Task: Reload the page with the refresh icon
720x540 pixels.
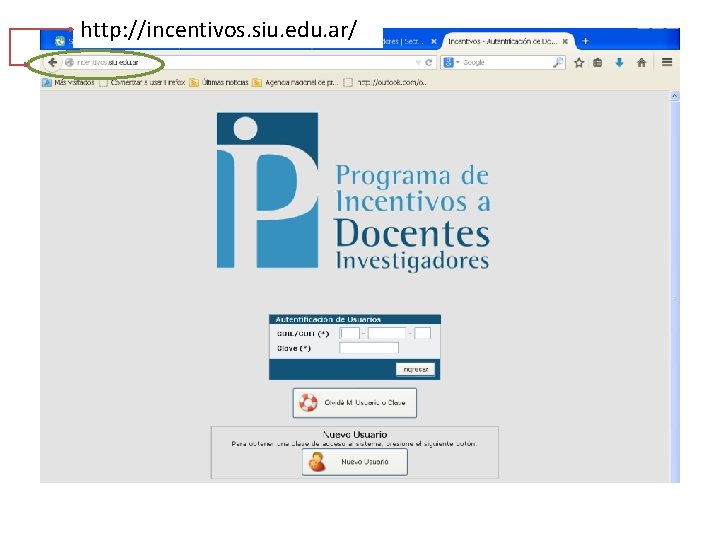Action: (x=429, y=62)
